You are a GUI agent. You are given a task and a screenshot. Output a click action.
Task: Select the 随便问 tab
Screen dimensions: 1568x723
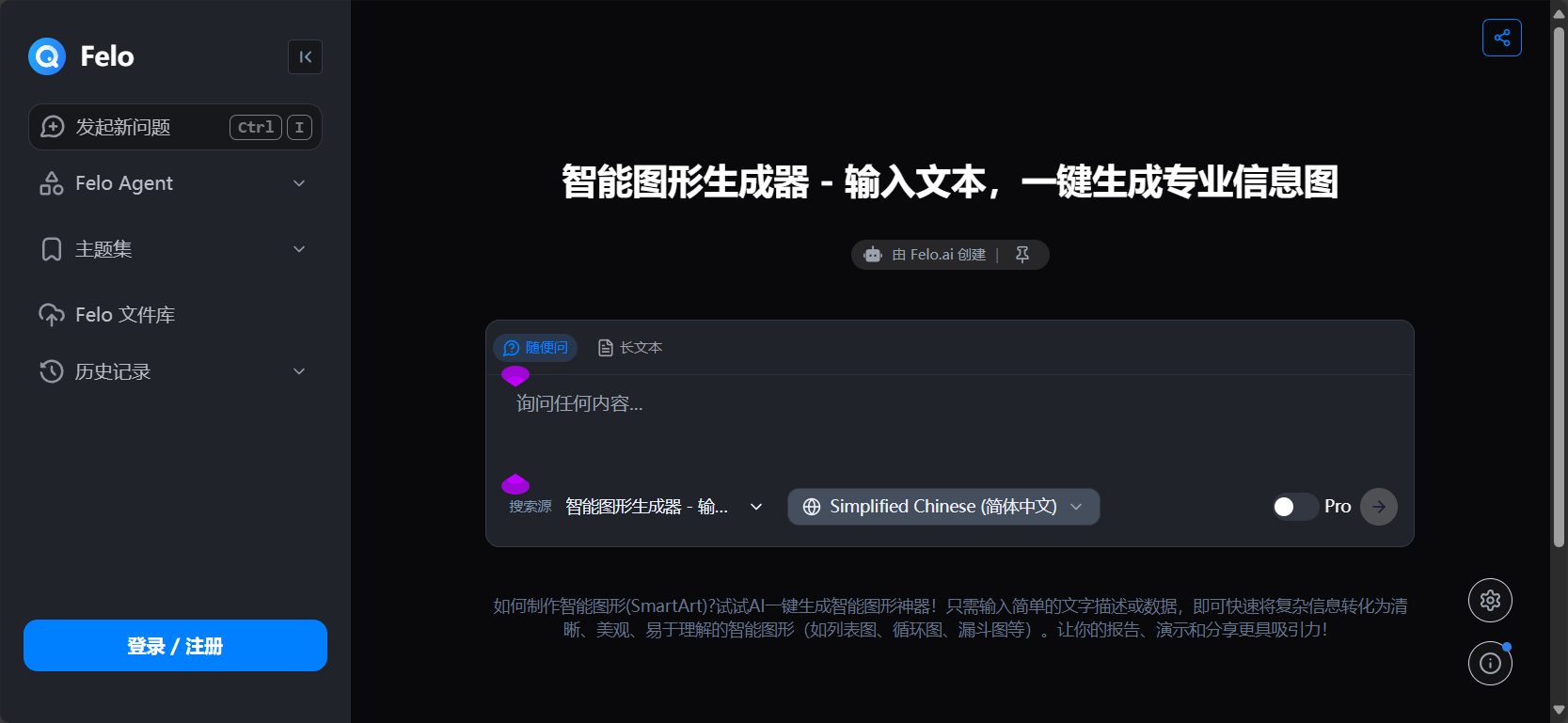click(x=535, y=348)
